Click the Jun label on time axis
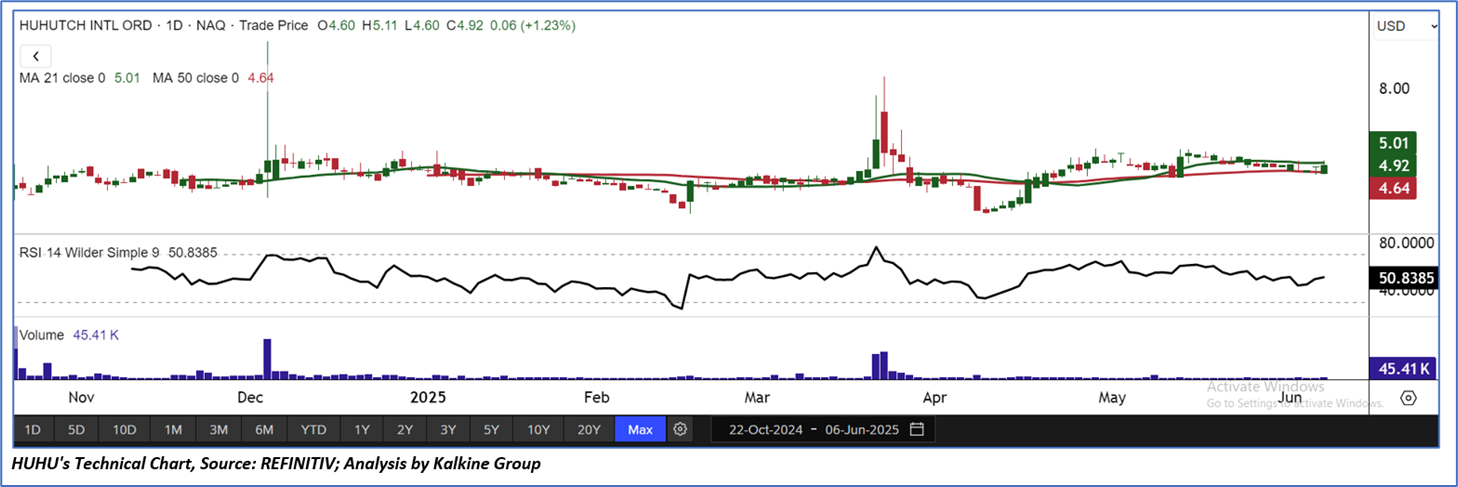The width and height of the screenshot is (1458, 487). click(1290, 398)
